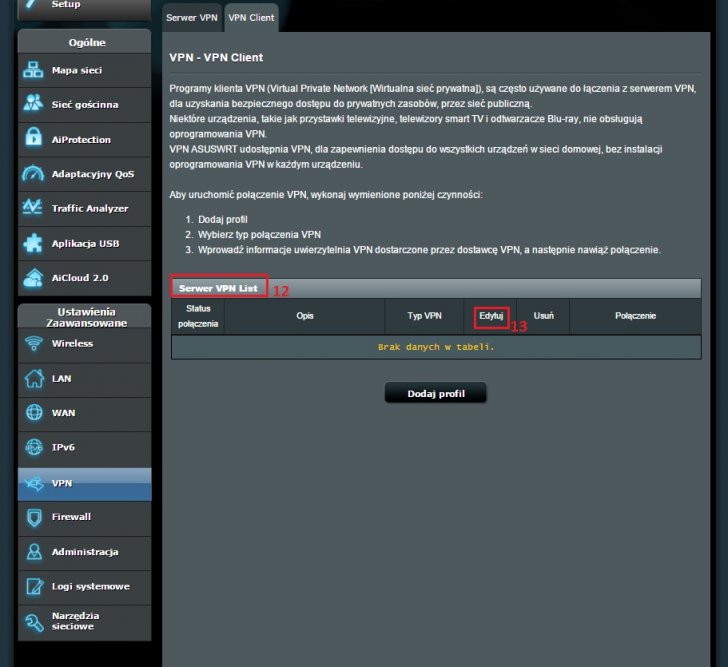
Task: Switch to Serwer VPN tab
Action: [x=192, y=18]
